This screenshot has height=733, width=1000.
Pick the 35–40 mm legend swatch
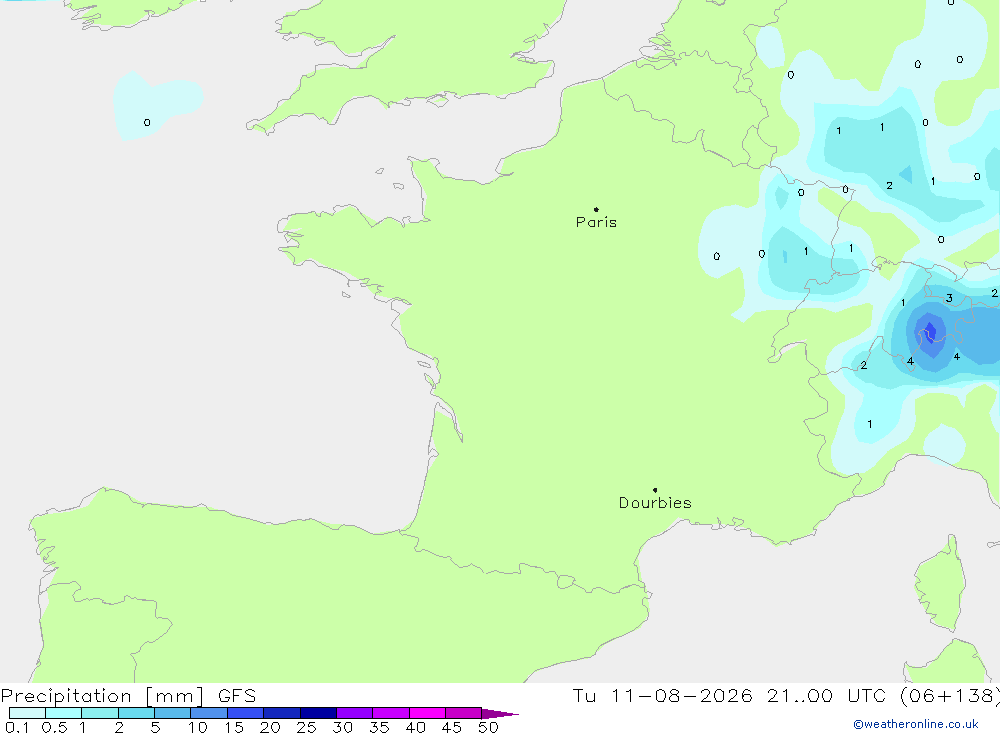click(390, 713)
